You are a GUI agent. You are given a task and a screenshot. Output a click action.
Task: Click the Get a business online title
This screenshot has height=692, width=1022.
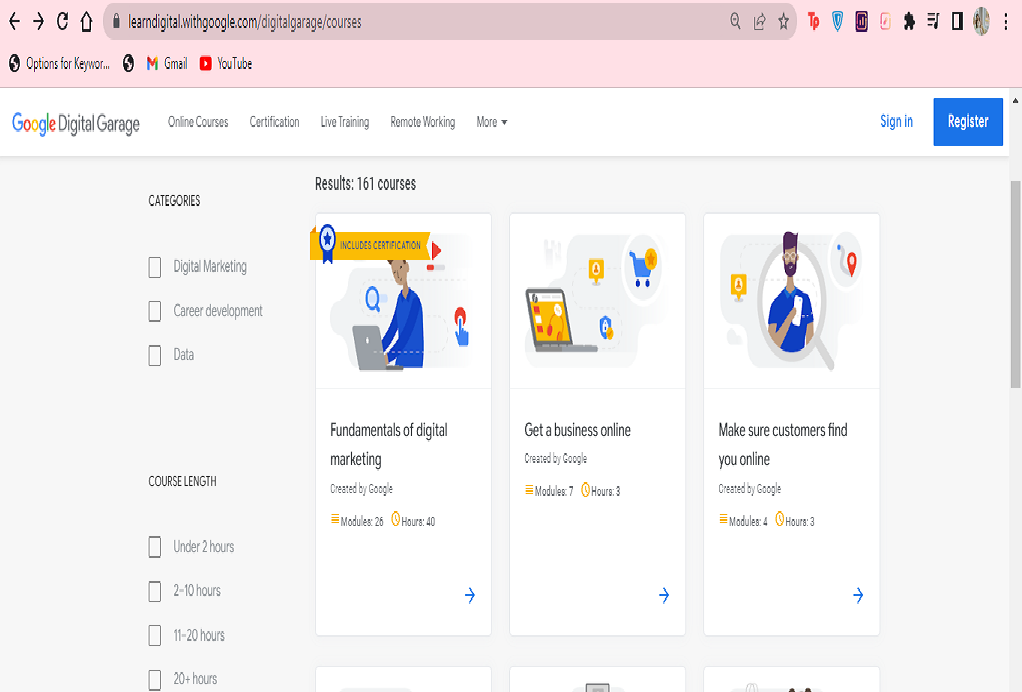(x=577, y=430)
